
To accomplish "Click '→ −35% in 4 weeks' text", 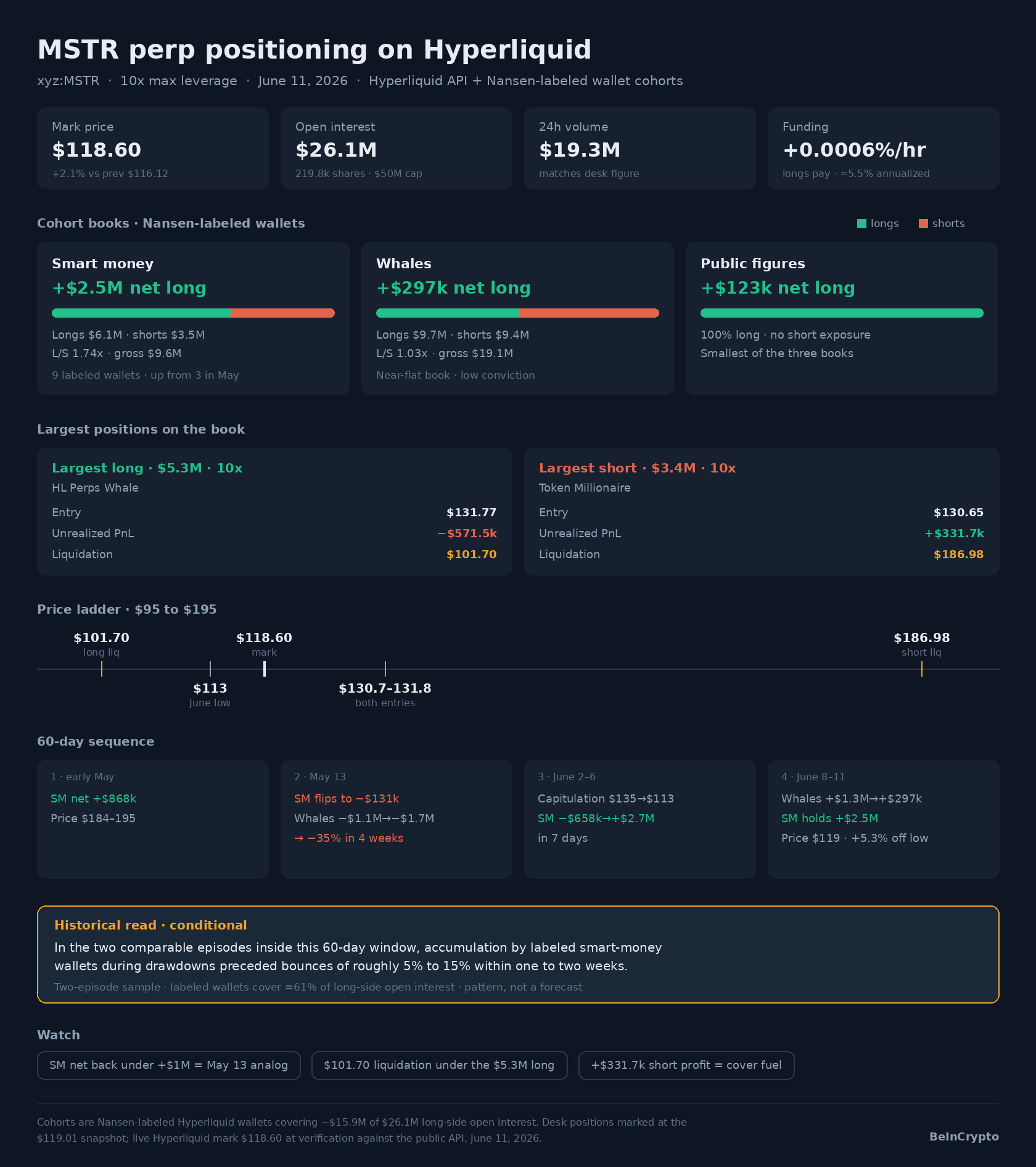I will pyautogui.click(x=348, y=838).
